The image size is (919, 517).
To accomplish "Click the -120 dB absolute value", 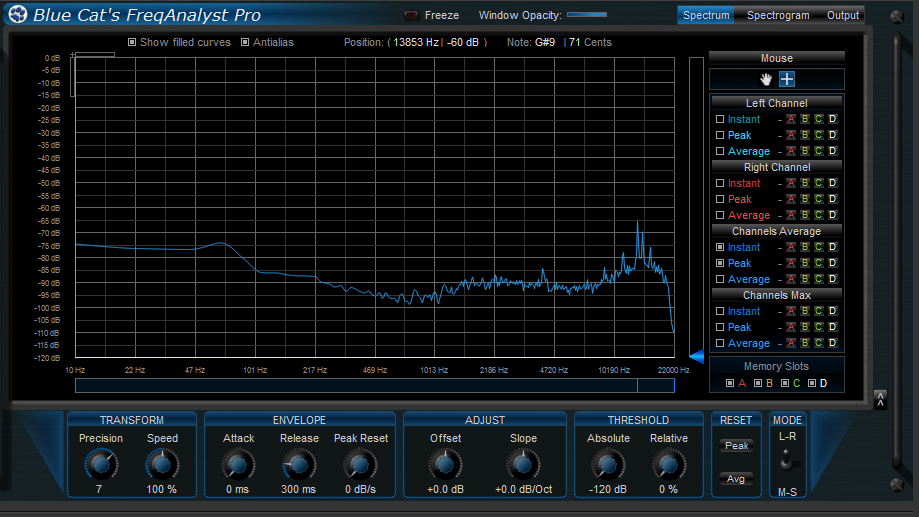I will pos(607,489).
